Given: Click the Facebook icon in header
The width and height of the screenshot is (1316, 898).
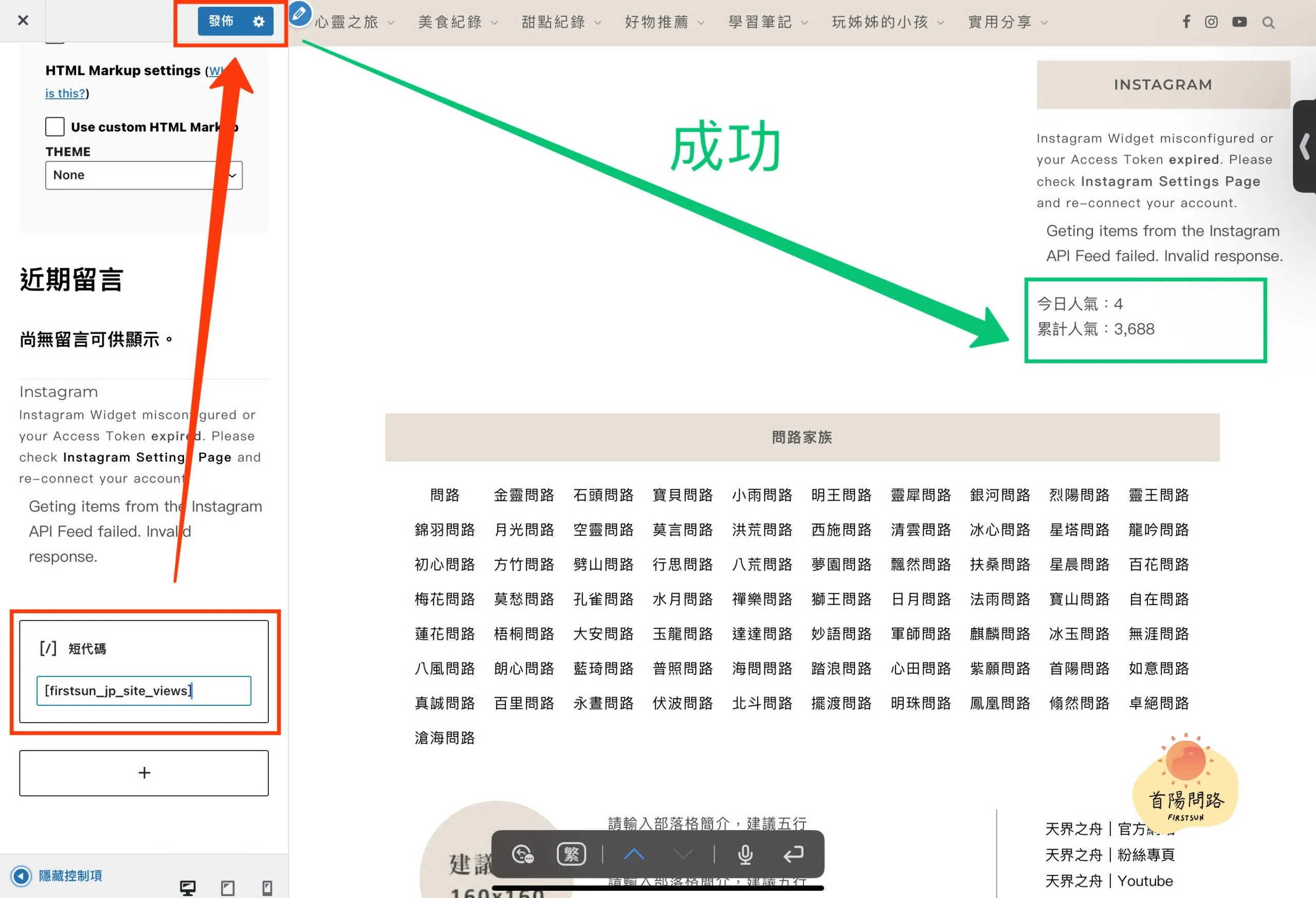Looking at the screenshot, I should [x=1186, y=22].
